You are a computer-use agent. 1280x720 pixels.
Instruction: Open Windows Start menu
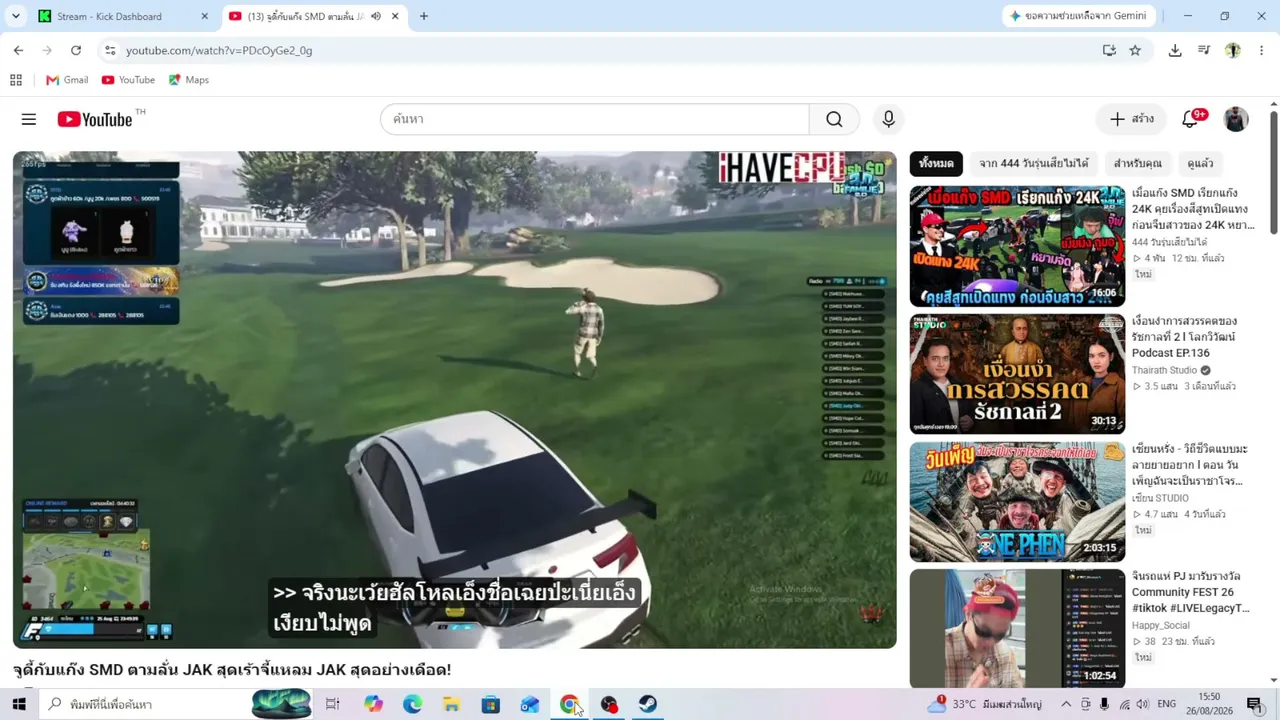click(x=19, y=704)
